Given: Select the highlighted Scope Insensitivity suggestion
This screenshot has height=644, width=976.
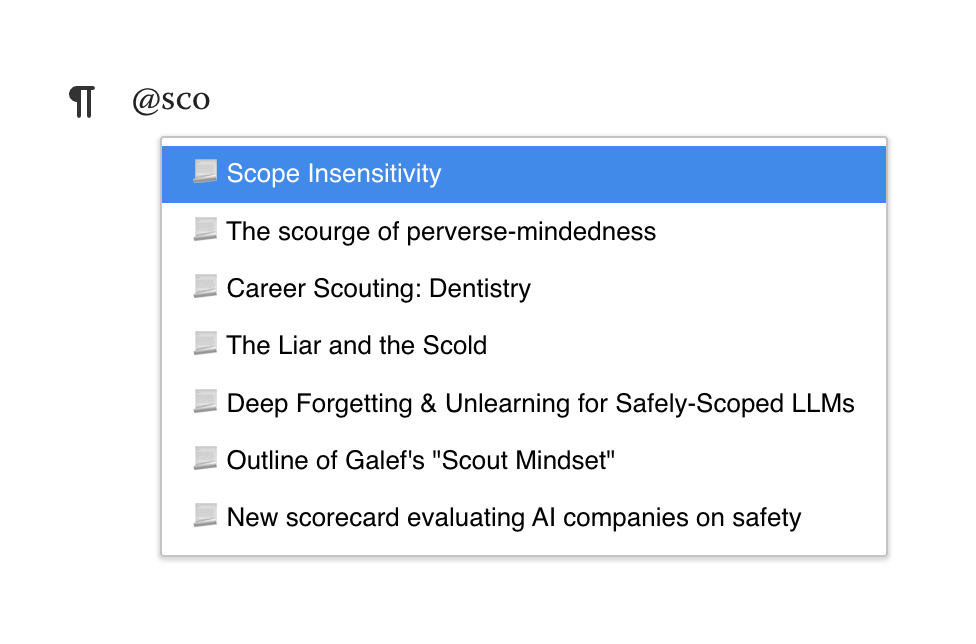Looking at the screenshot, I should (x=523, y=174).
